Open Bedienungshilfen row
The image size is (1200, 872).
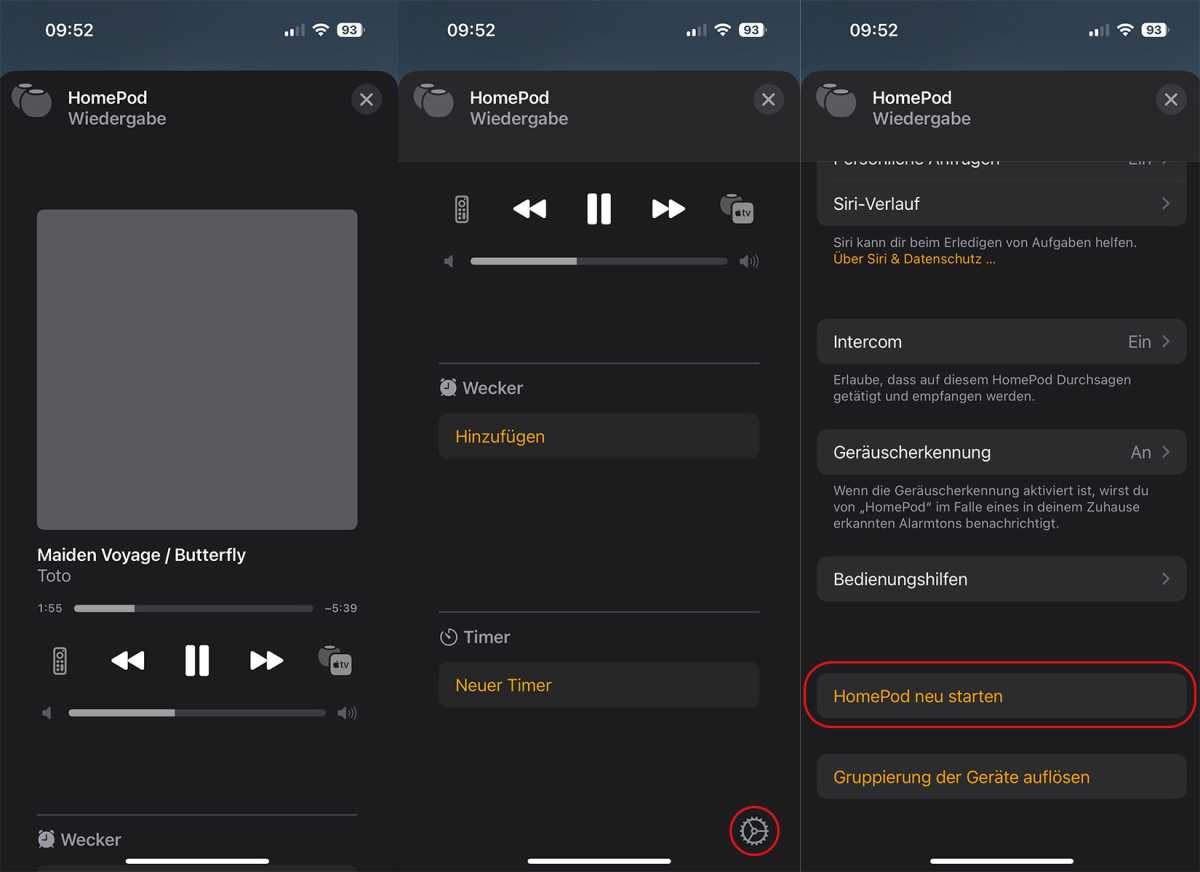tap(1002, 579)
